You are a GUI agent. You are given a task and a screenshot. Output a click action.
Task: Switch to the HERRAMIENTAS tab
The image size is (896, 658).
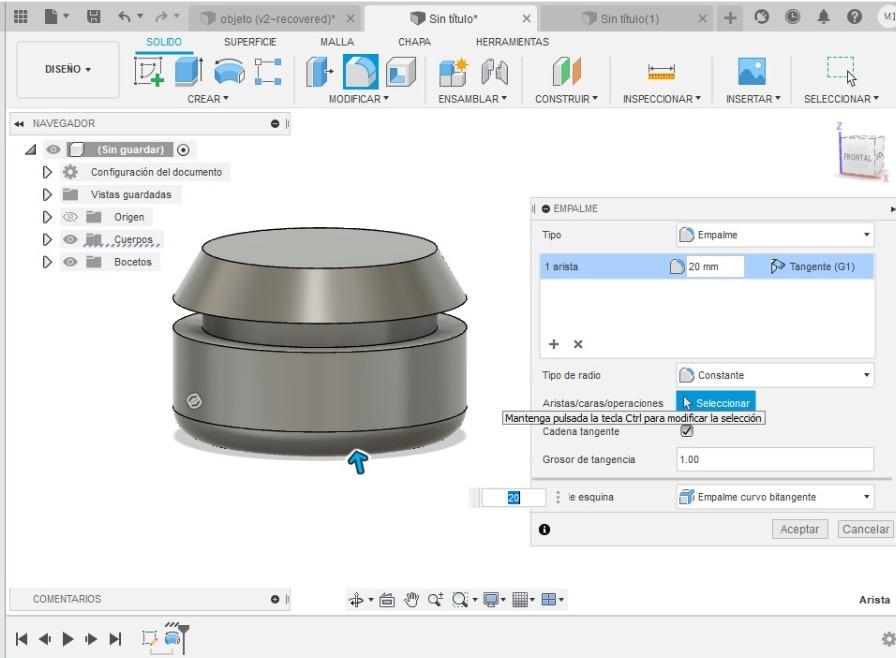(x=512, y=42)
